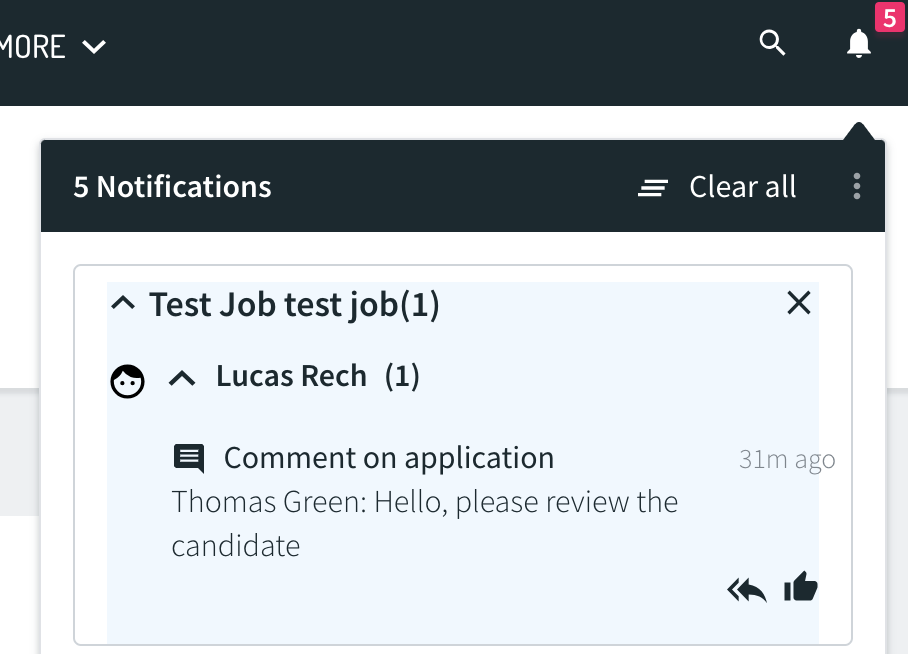Click Lucas Rech's face avatar icon
908x654 pixels.
[x=127, y=381]
